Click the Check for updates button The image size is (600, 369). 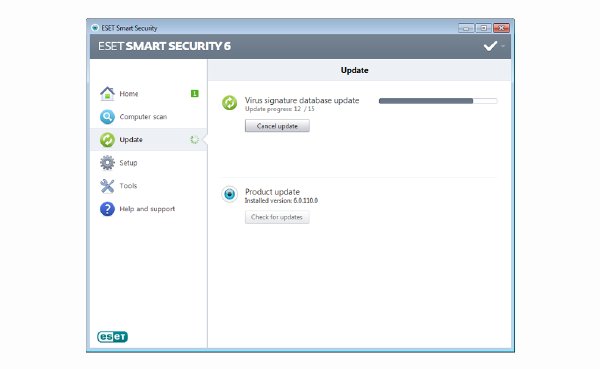(x=277, y=217)
